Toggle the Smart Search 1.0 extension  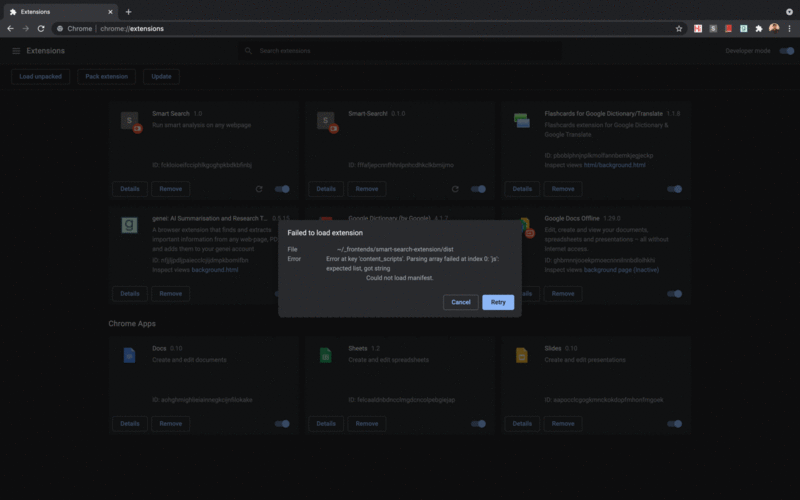coord(282,189)
